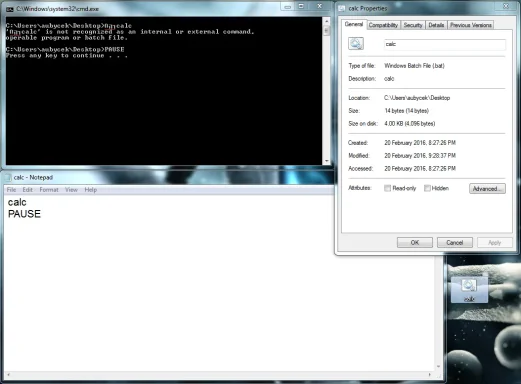This screenshot has height=384, width=521.
Task: Open Advanced attributes dialog
Action: [x=487, y=188]
